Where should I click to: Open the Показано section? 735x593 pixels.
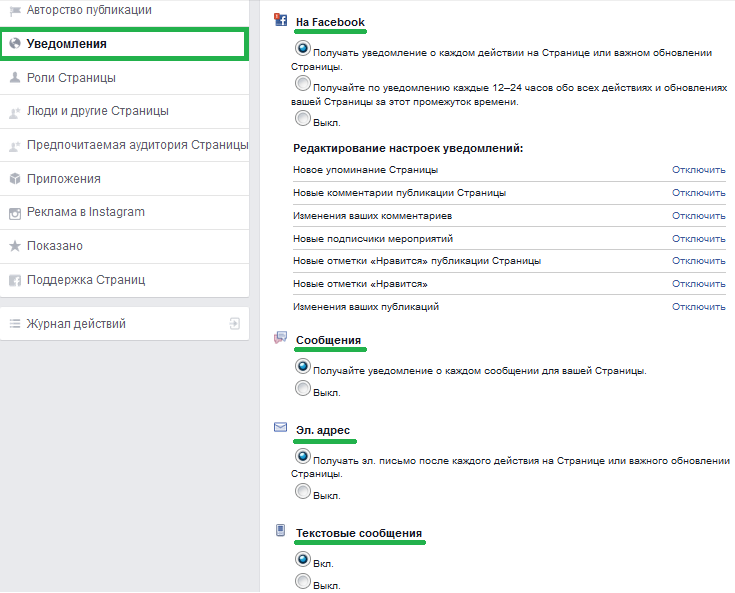click(124, 247)
